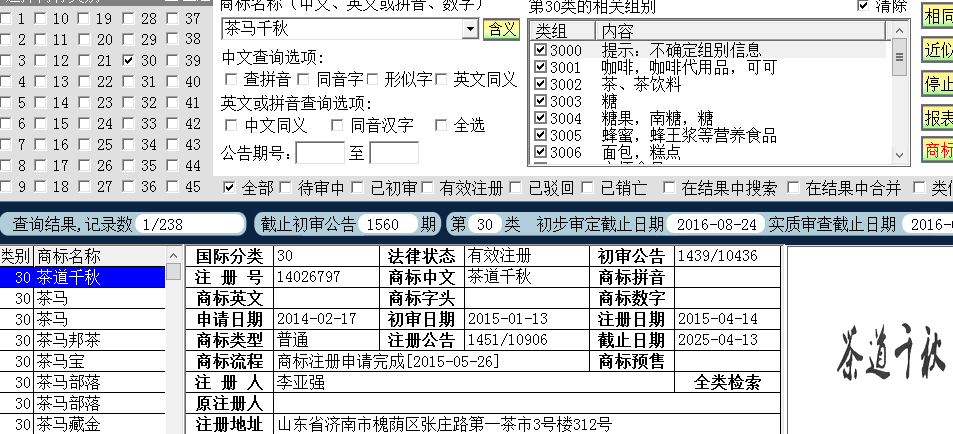Image resolution: width=953 pixels, height=434 pixels.
Task: Click registration number 14026797
Action: click(x=308, y=277)
